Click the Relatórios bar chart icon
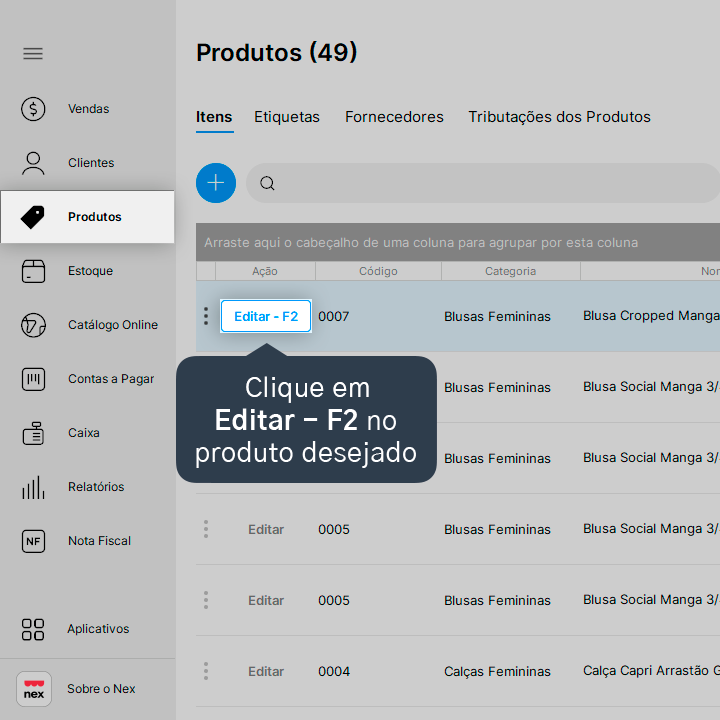This screenshot has width=720, height=720. pos(33,487)
